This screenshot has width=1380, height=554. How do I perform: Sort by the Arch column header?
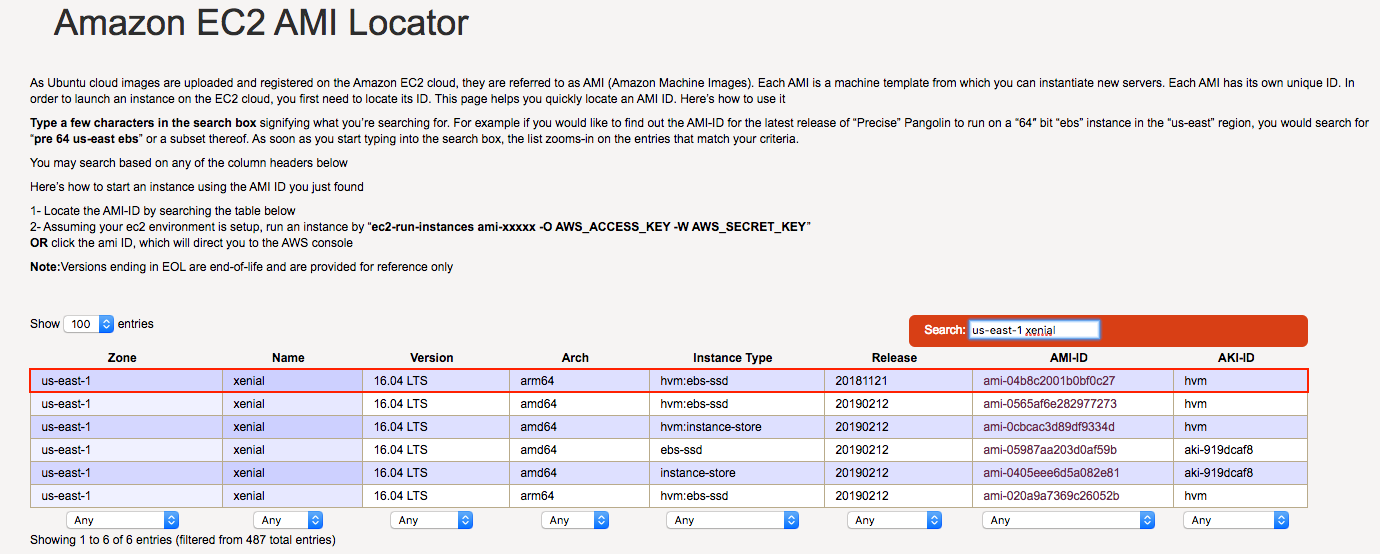point(575,357)
